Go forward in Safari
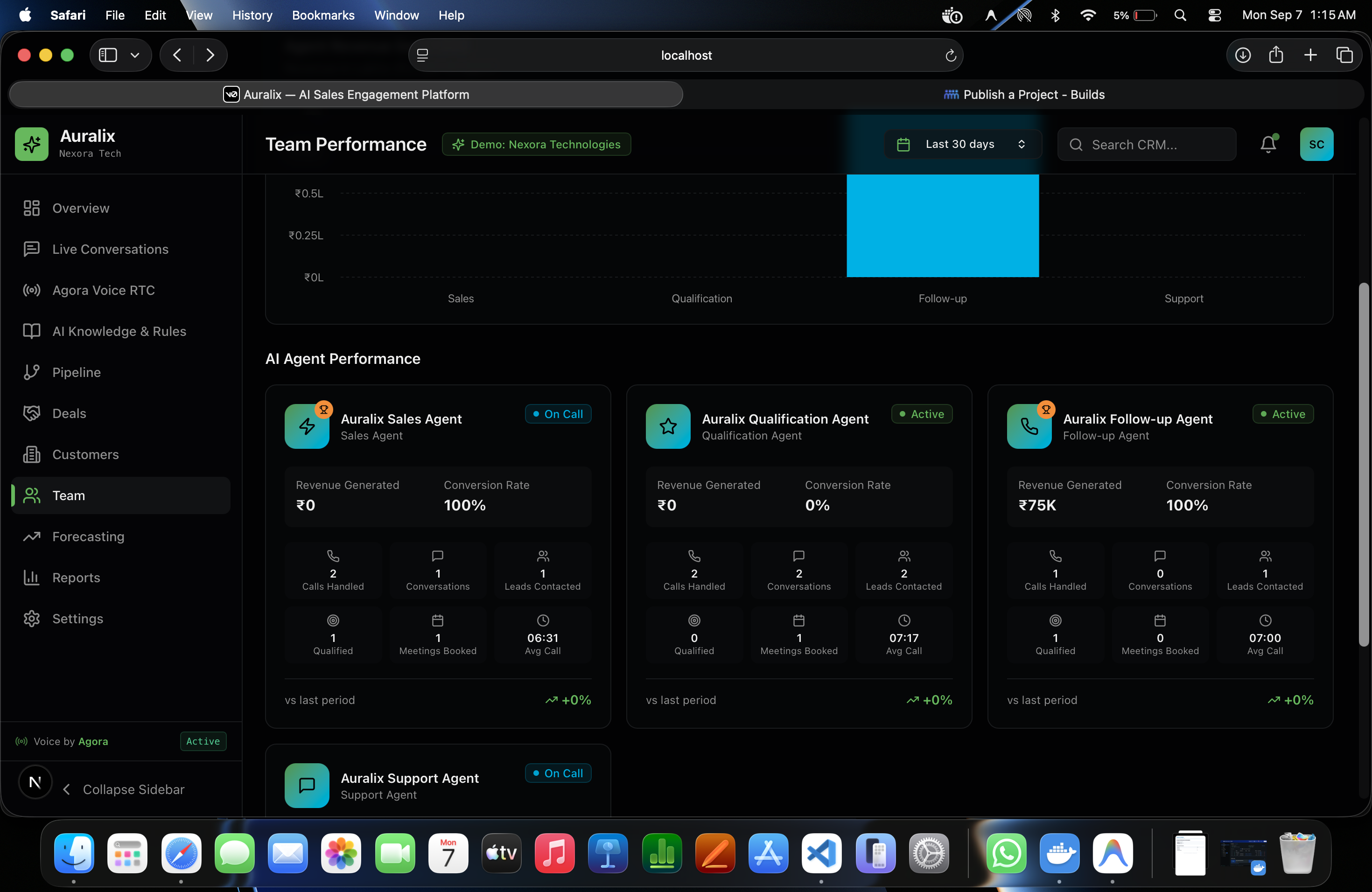Screen dimensions: 1372x892 210,55
